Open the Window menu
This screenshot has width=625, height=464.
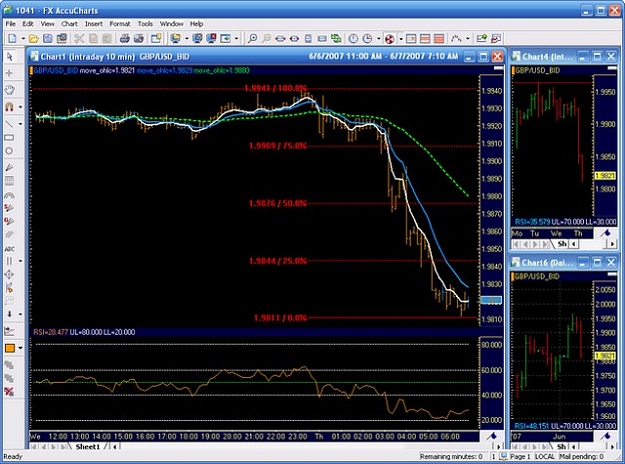coord(171,24)
